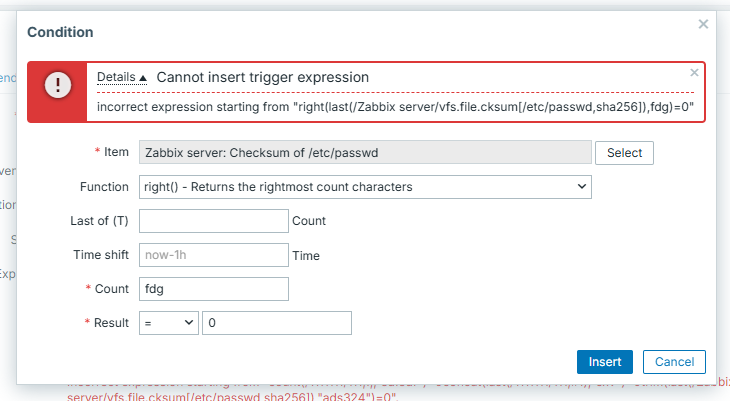Click into the Time shift field
The width and height of the screenshot is (730, 401).
click(214, 255)
